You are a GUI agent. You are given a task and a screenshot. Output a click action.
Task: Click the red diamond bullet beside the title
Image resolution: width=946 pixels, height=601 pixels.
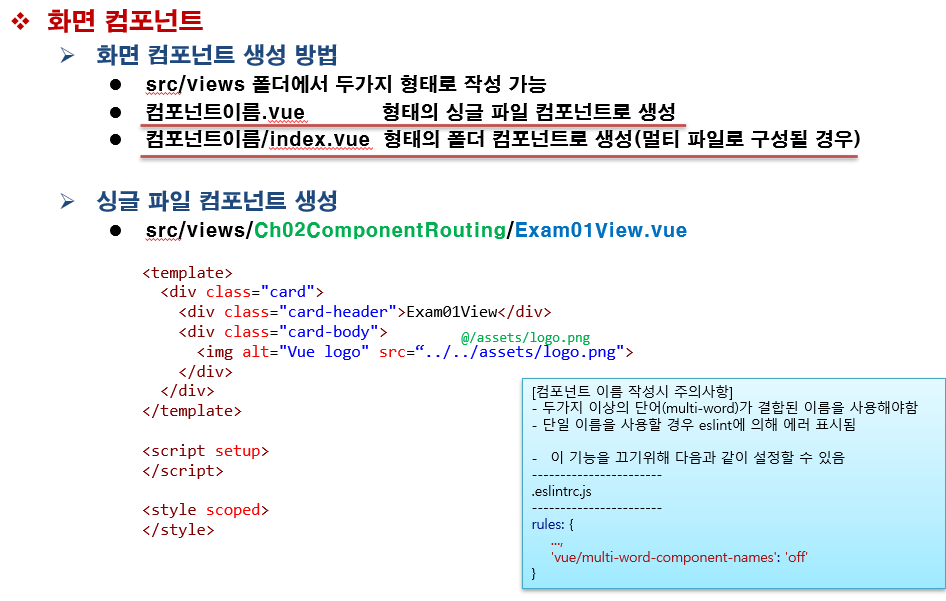click(x=21, y=22)
